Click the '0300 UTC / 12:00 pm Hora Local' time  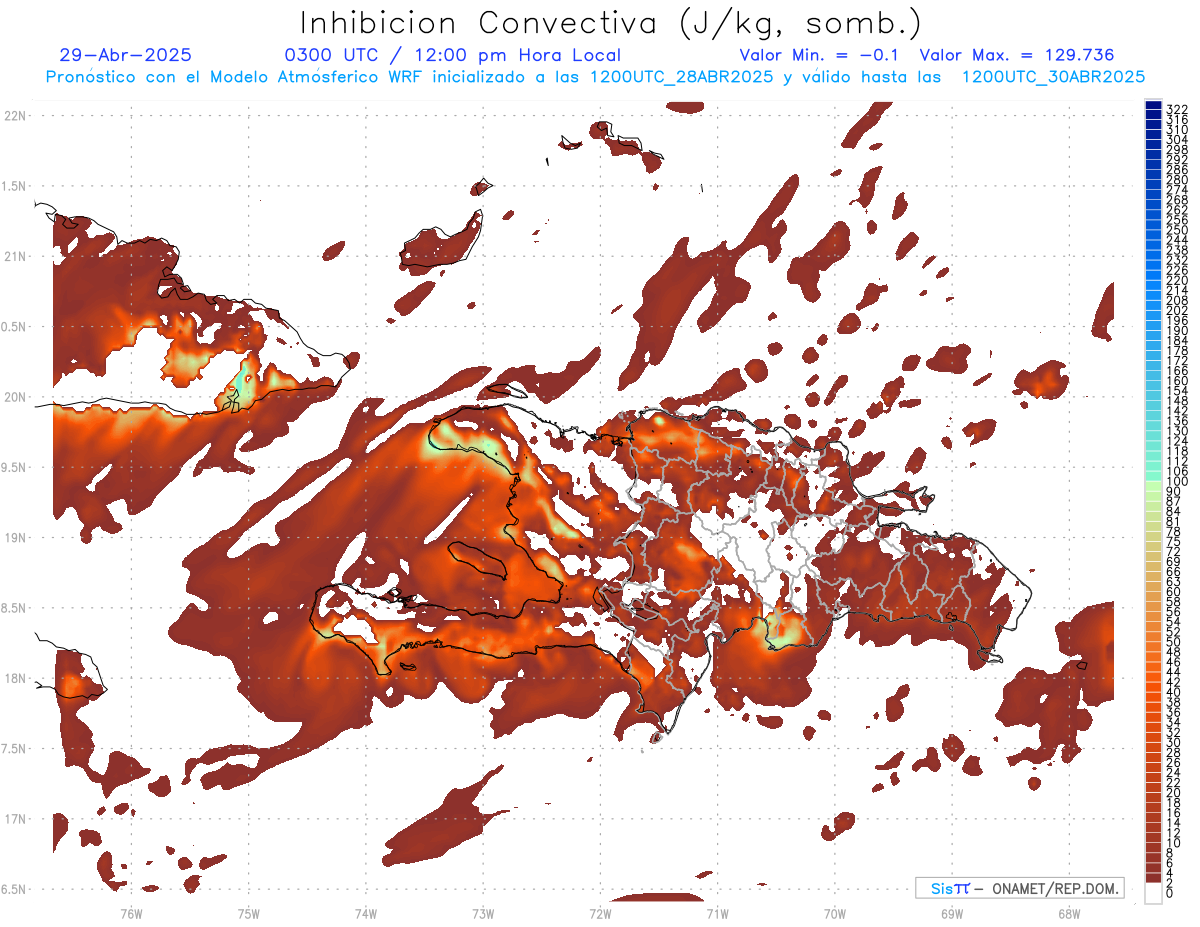click(452, 55)
